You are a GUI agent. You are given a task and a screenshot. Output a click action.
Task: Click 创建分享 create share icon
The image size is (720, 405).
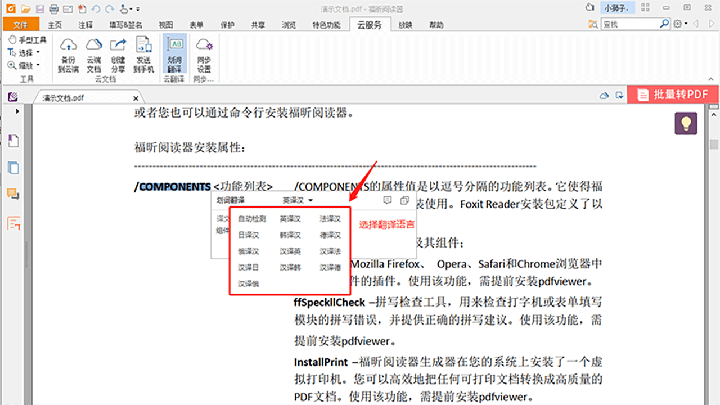click(x=118, y=55)
